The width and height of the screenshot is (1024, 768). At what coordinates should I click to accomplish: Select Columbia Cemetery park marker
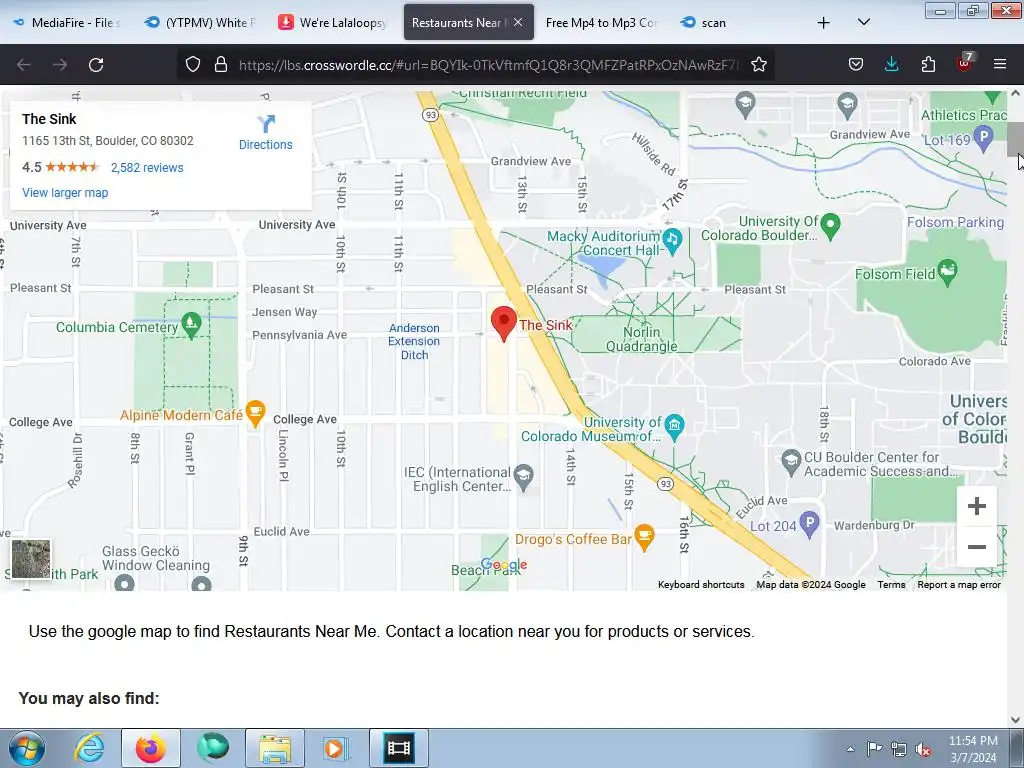[191, 325]
